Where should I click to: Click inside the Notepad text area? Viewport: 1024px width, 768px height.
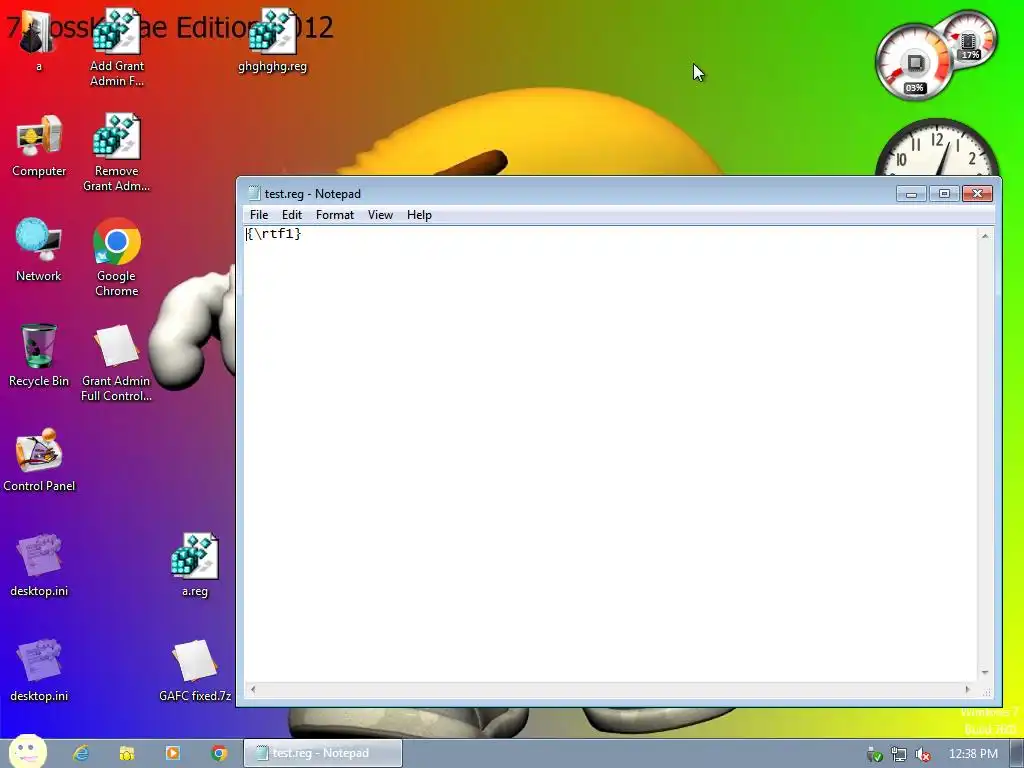pyautogui.click(x=611, y=454)
